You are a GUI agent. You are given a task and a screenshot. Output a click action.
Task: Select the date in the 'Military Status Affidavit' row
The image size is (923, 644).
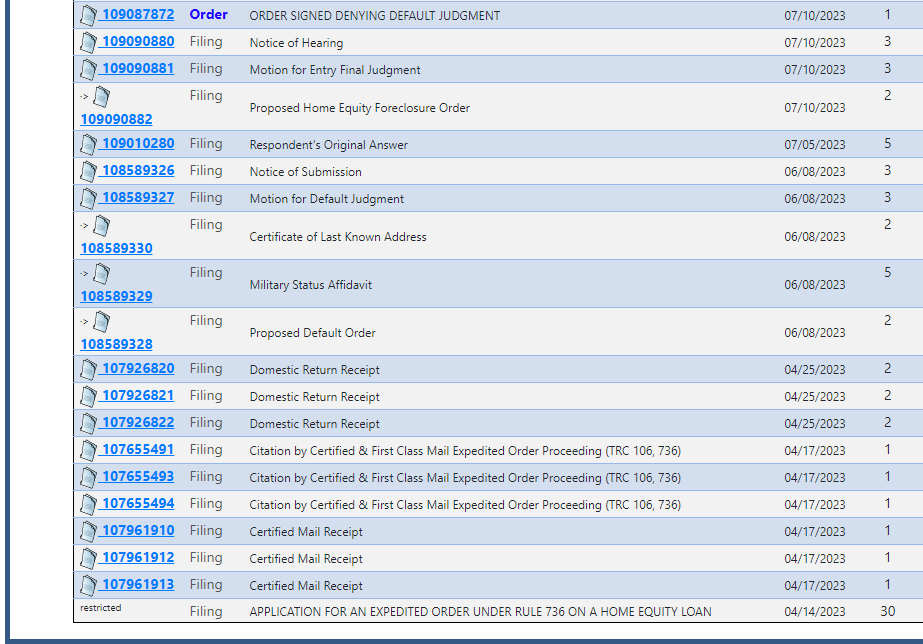[x=815, y=285]
